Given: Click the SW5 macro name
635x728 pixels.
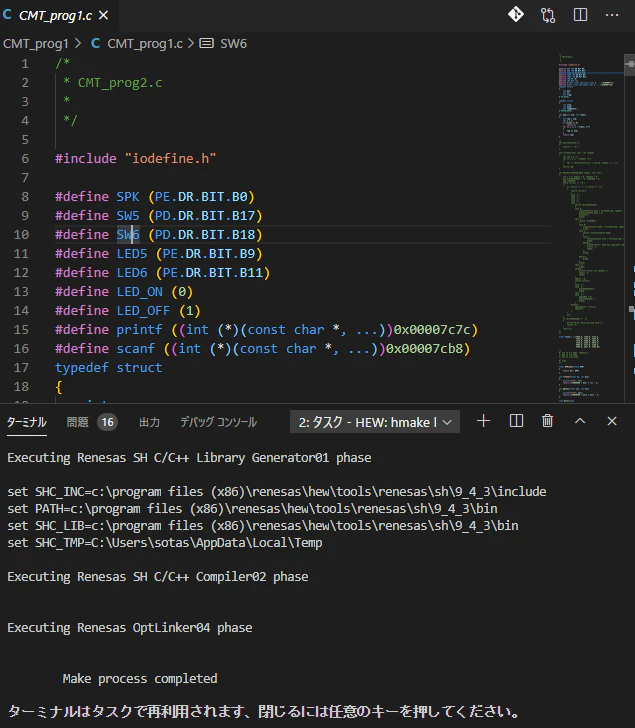Looking at the screenshot, I should [128, 215].
